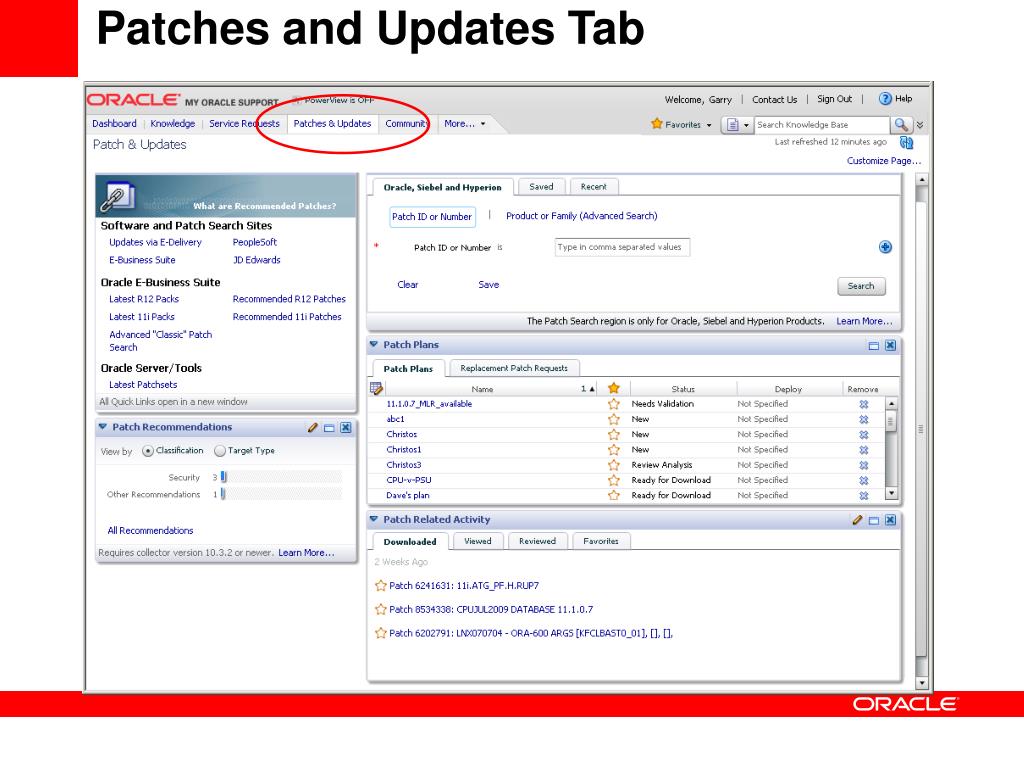The height and width of the screenshot is (768, 1024).
Task: Remove the Dave's plan entry
Action: pyautogui.click(x=863, y=496)
